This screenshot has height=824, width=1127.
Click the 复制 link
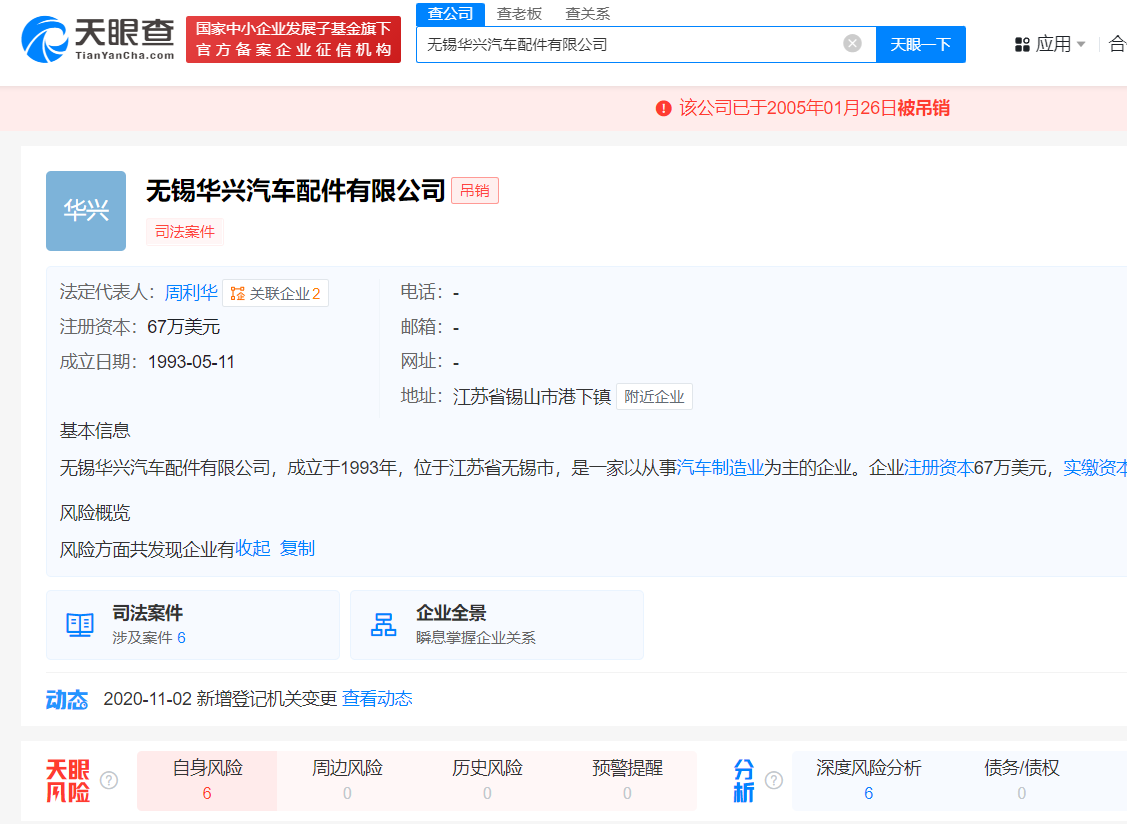point(297,549)
